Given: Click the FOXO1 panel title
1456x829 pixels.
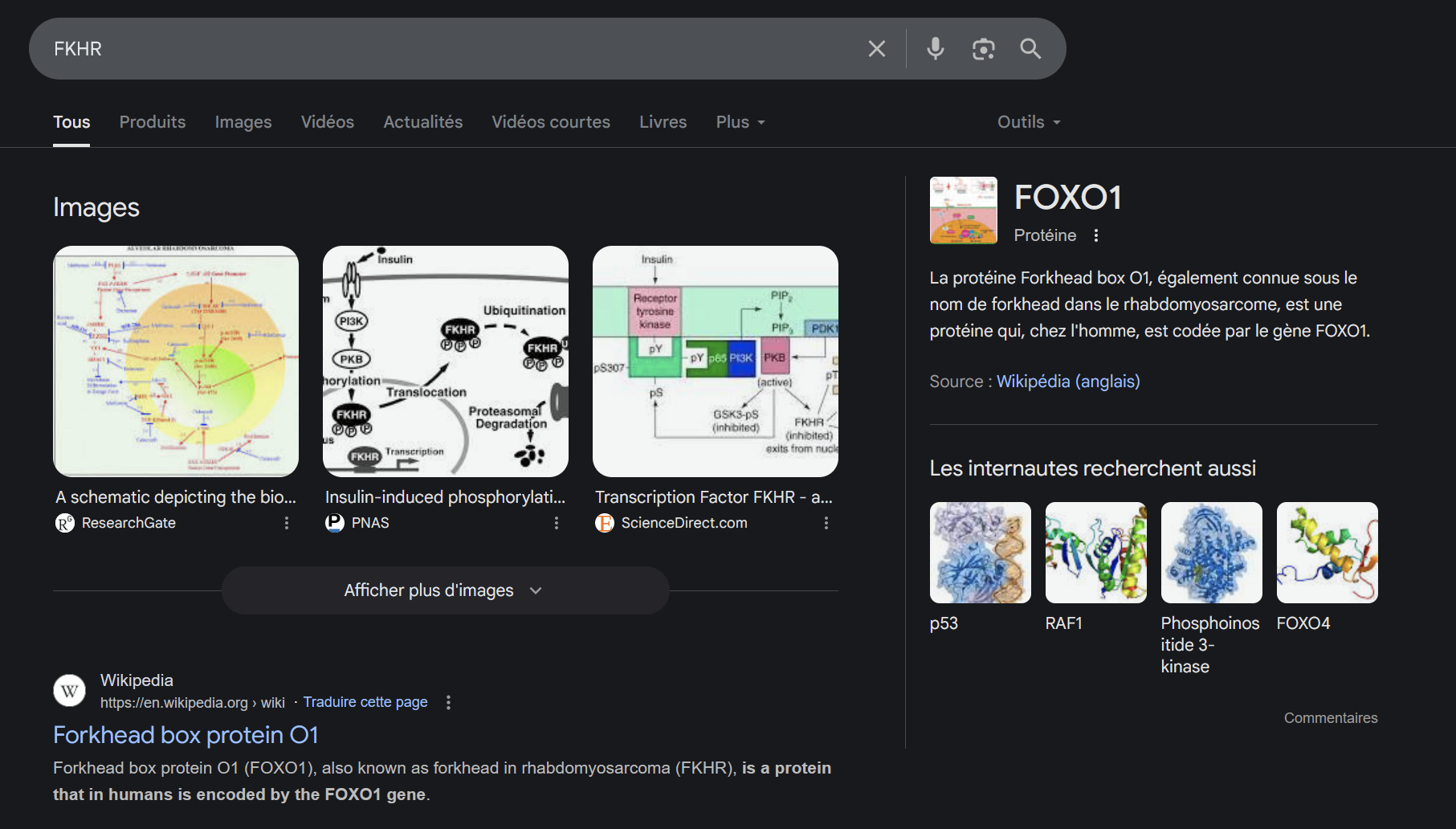Looking at the screenshot, I should point(1068,198).
